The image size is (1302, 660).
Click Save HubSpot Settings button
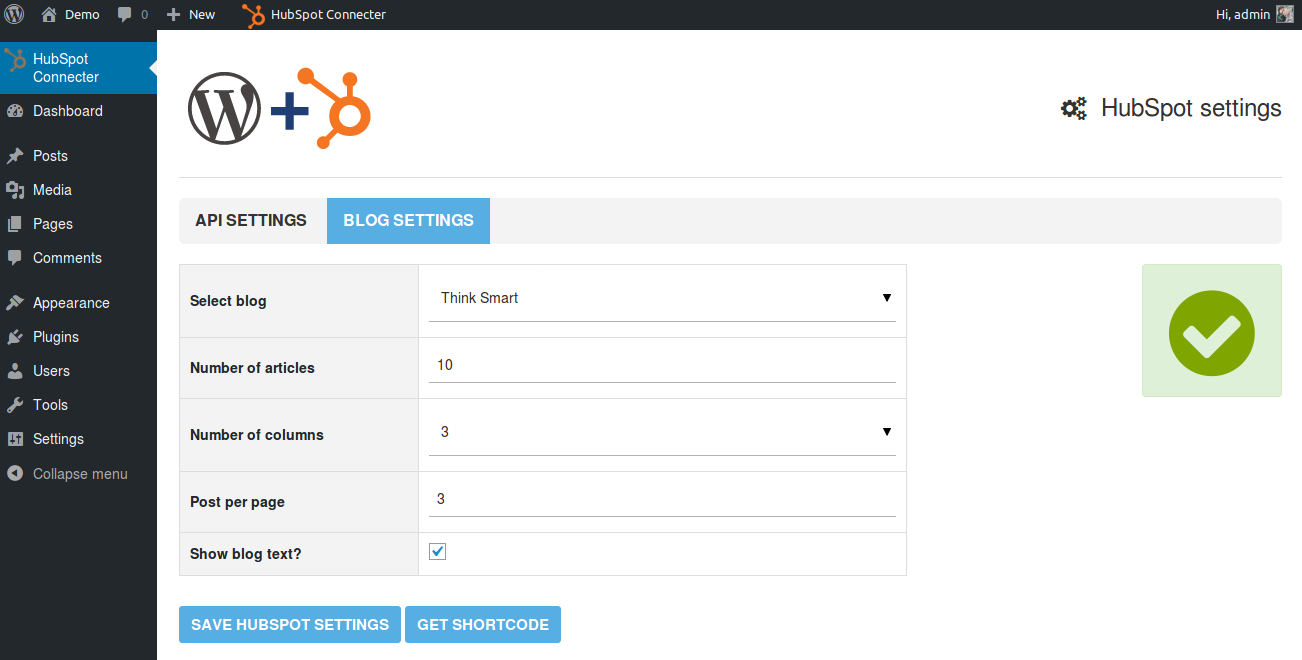tap(290, 624)
